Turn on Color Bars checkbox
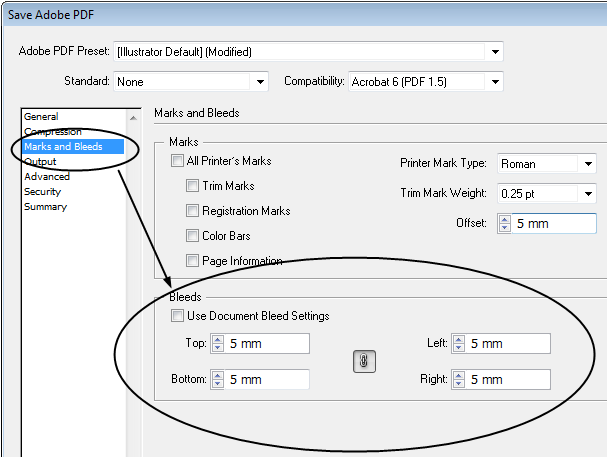 click(x=192, y=236)
